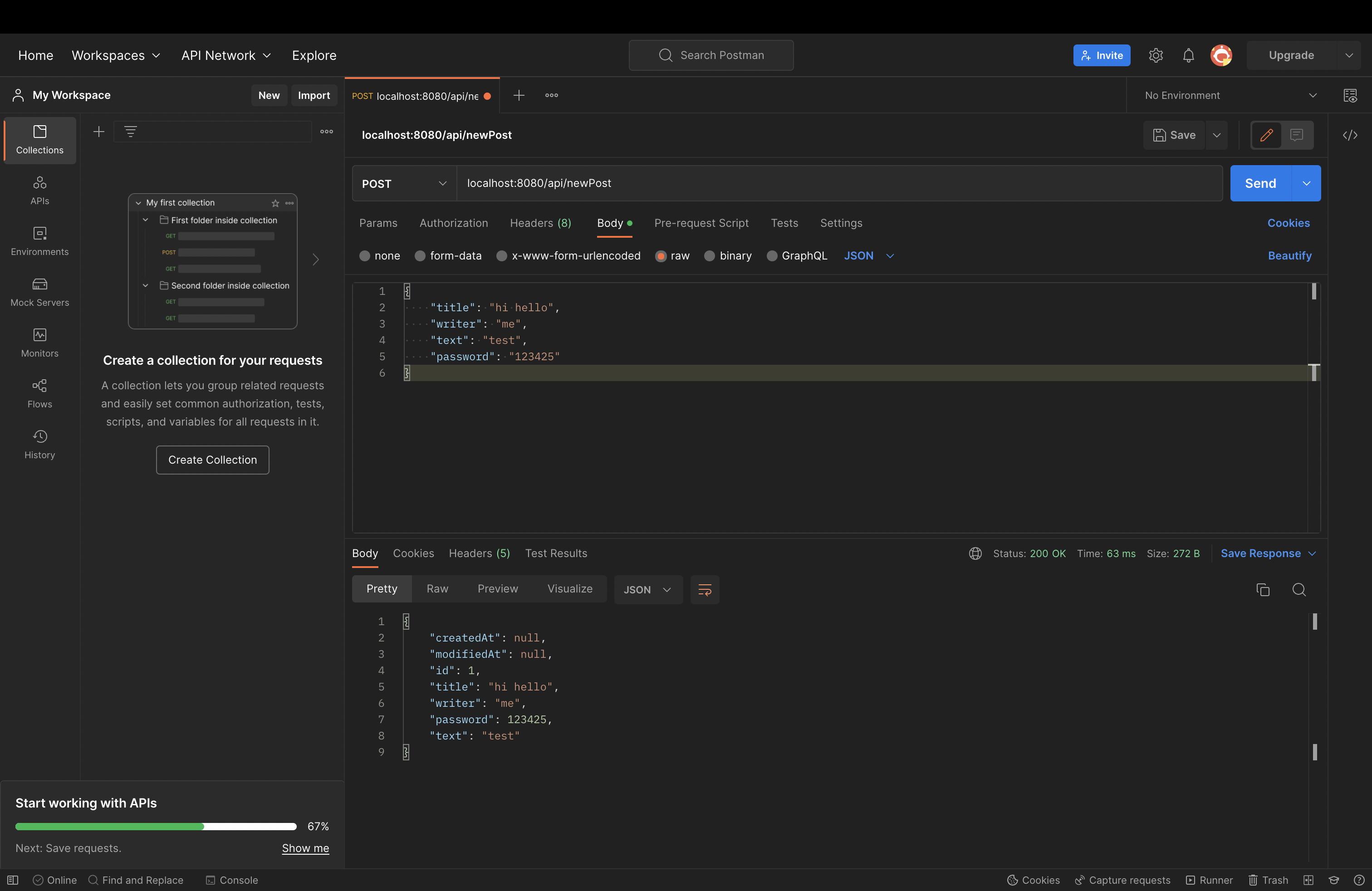The height and width of the screenshot is (891, 1372).
Task: Open the help icon in status bar
Action: coord(1359,880)
